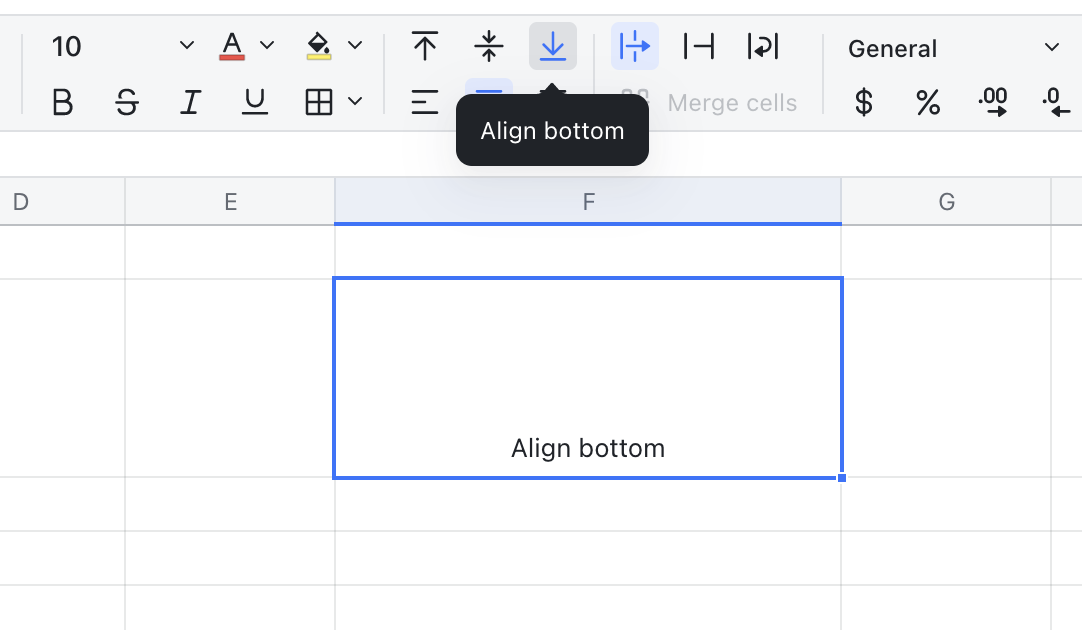Click the Merge cells button
This screenshot has height=630, width=1082.
click(731, 102)
